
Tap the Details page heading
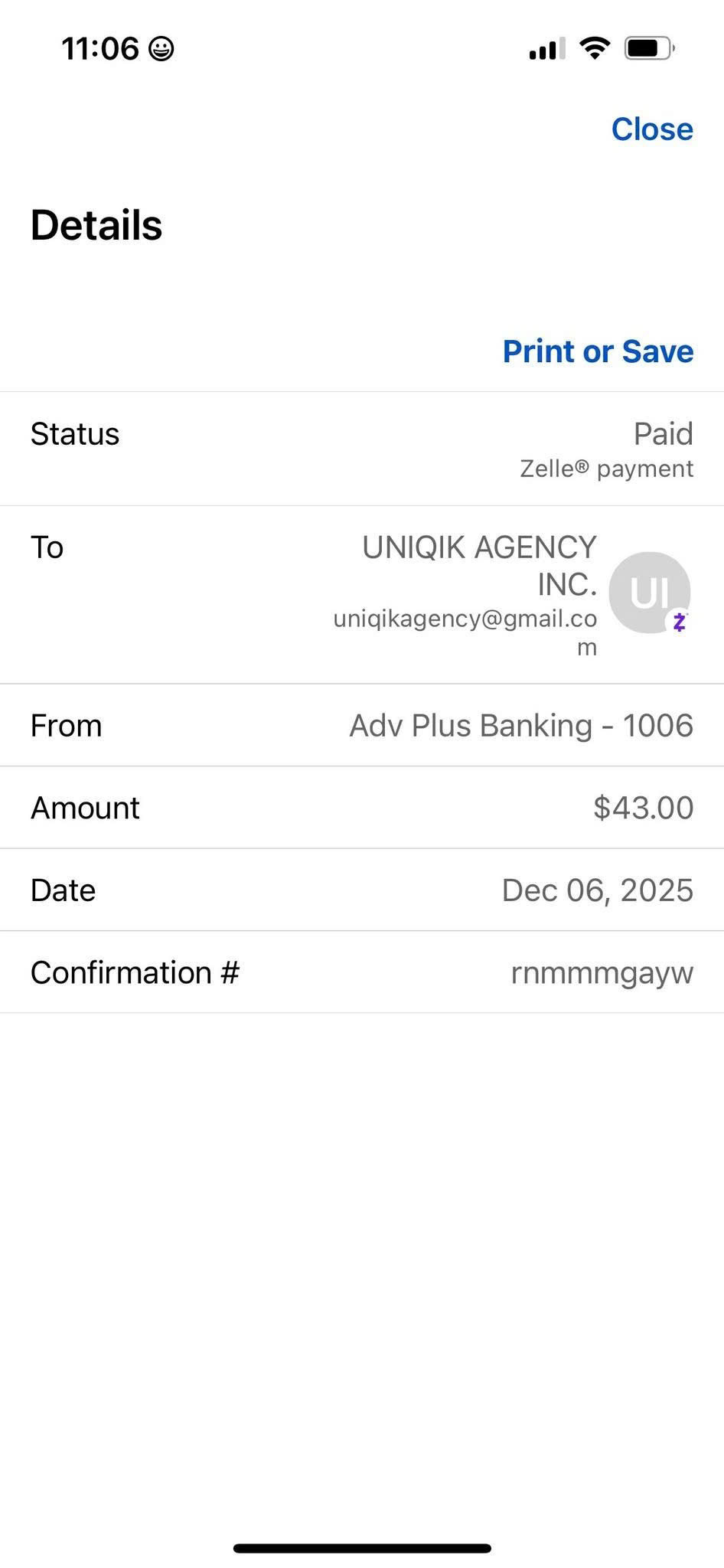pos(96,226)
